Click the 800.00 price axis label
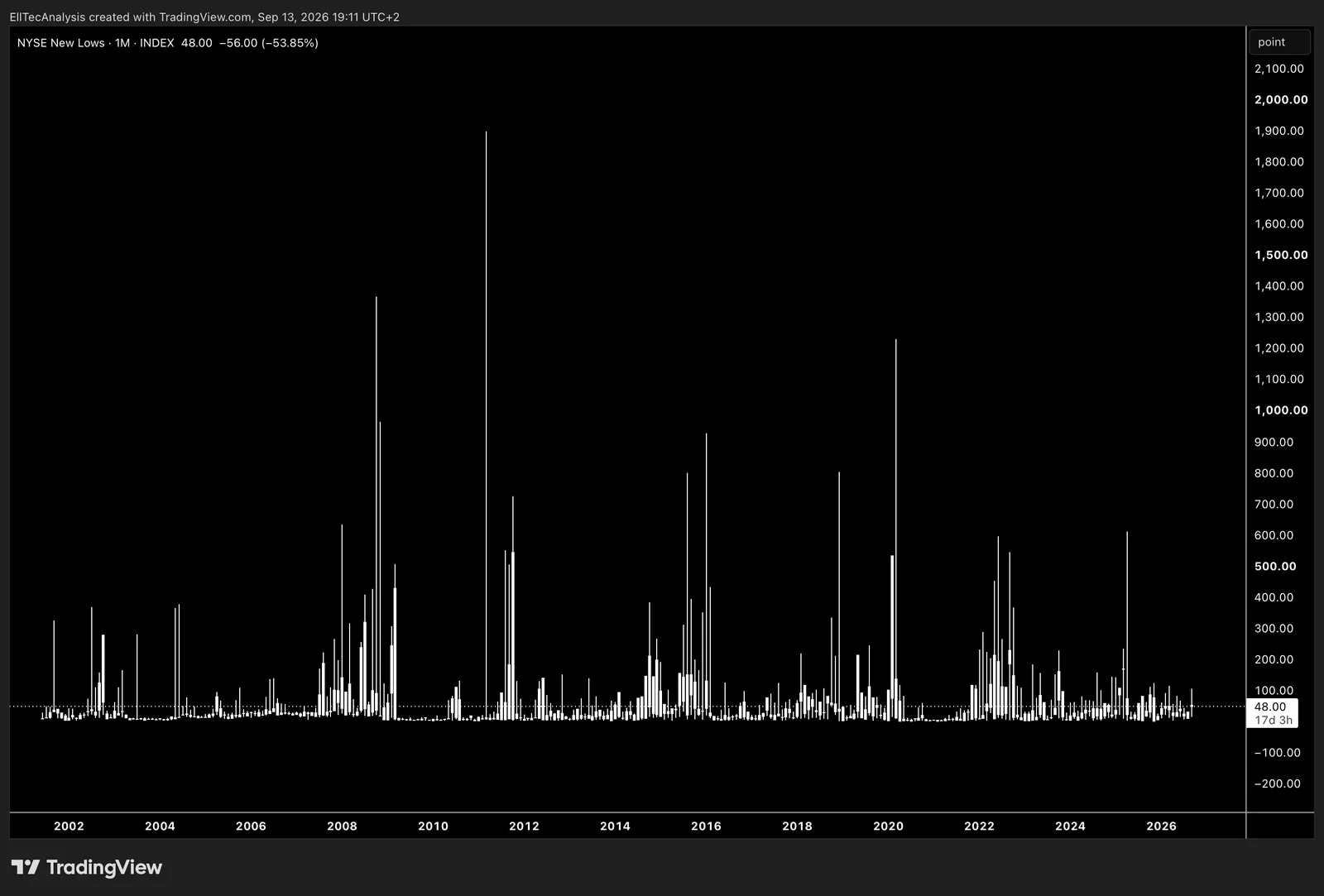 click(x=1274, y=473)
